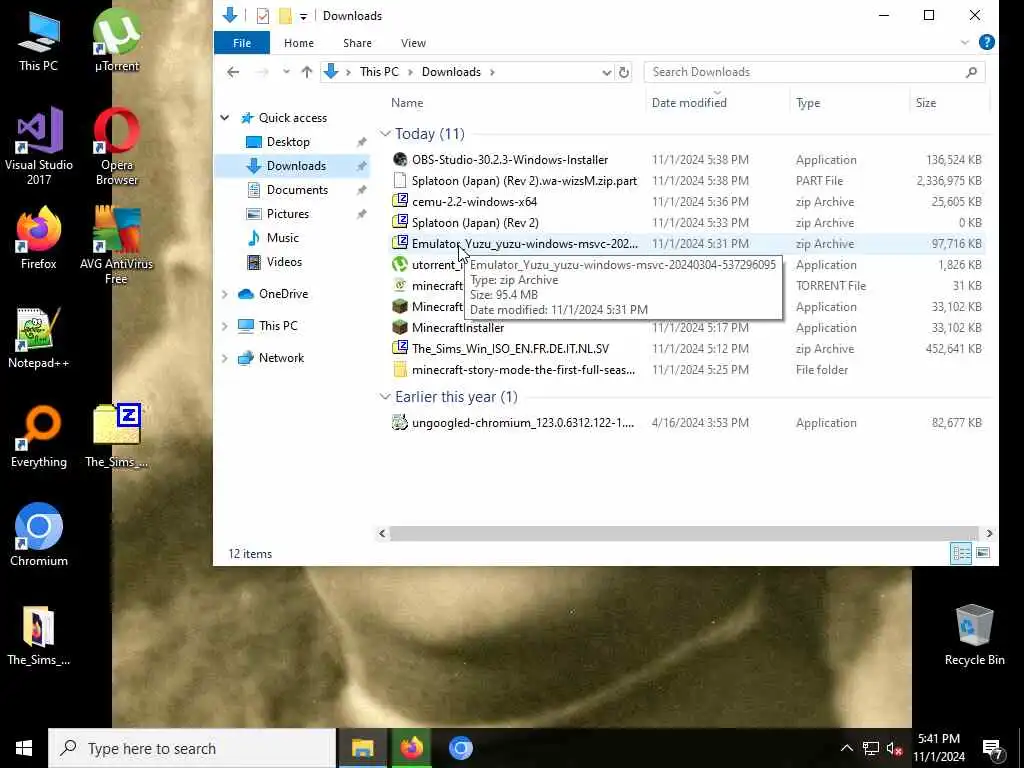
Task: Open Recent locations dropdown arrow
Action: (286, 72)
